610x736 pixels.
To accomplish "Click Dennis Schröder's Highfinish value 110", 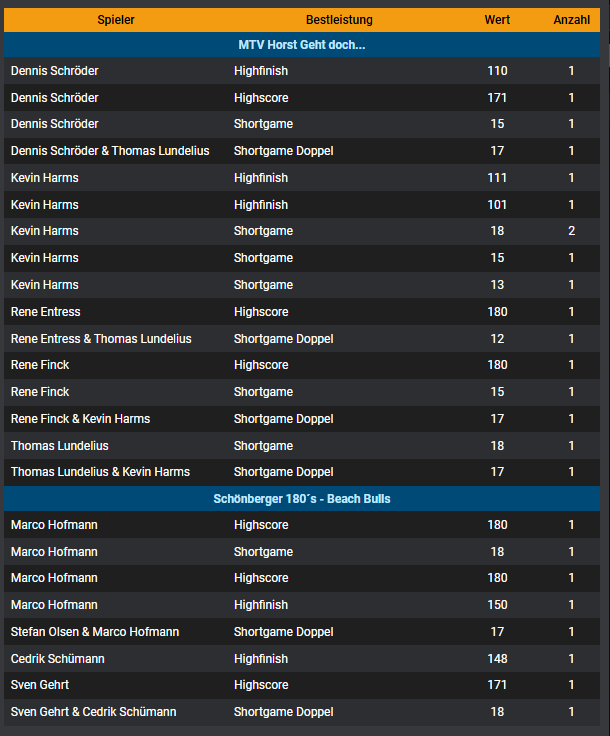I will pyautogui.click(x=497, y=71).
